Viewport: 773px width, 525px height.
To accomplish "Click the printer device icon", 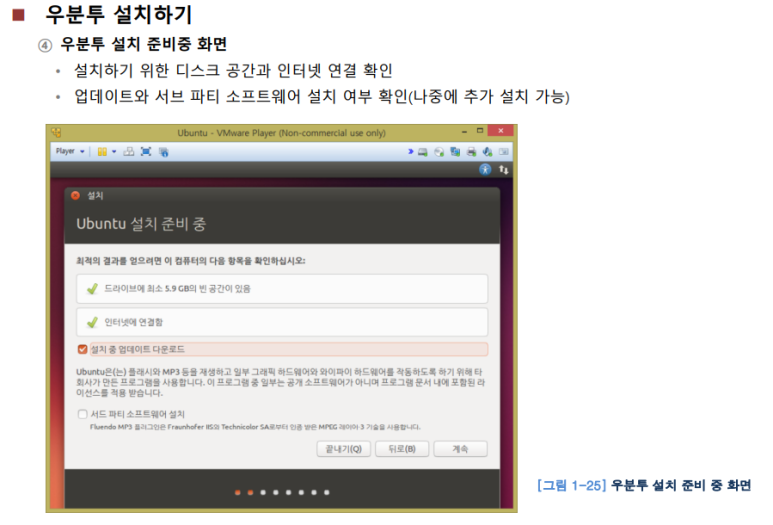I will pyautogui.click(x=471, y=152).
